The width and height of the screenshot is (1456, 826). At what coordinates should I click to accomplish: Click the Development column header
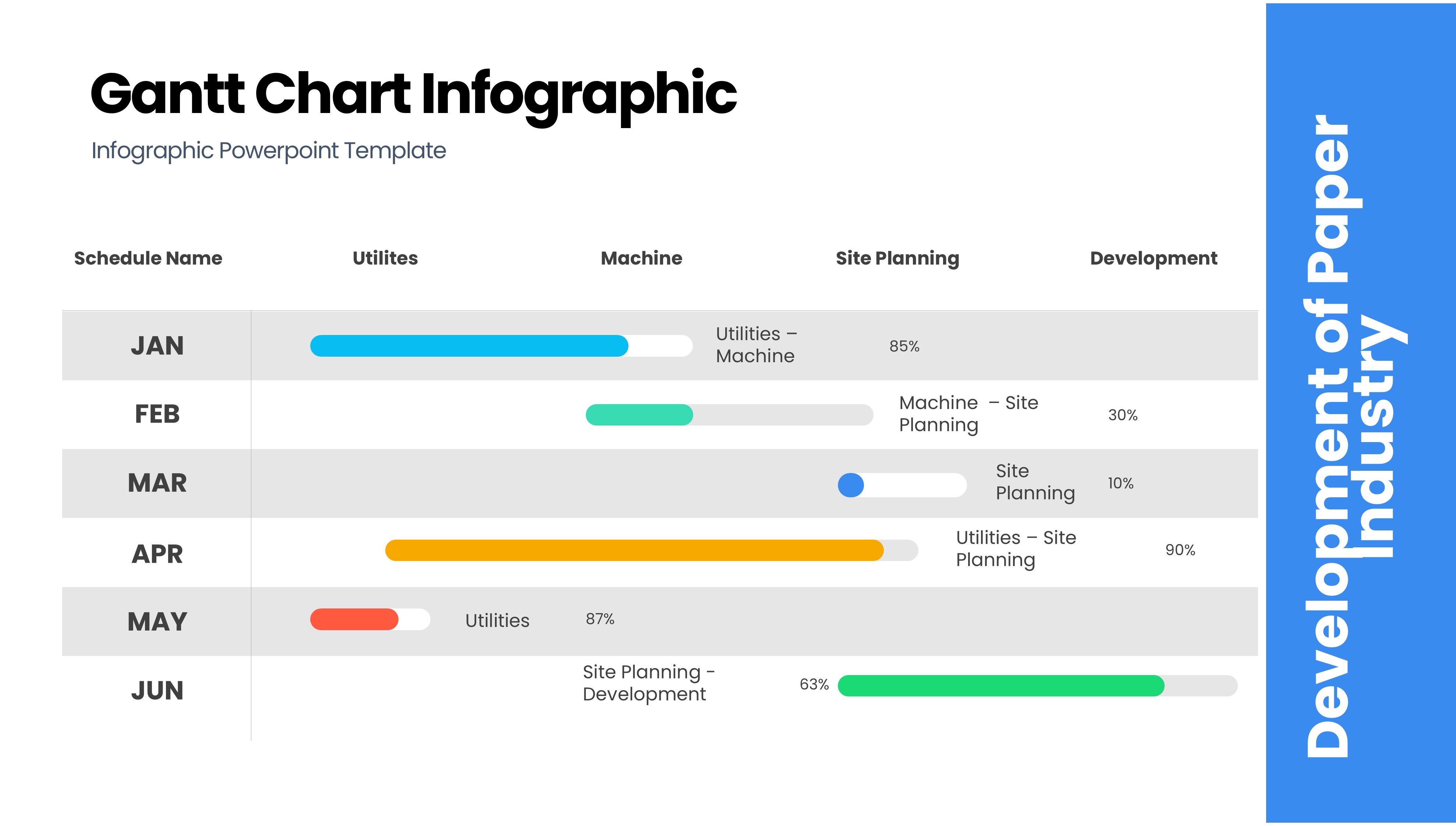click(1153, 259)
